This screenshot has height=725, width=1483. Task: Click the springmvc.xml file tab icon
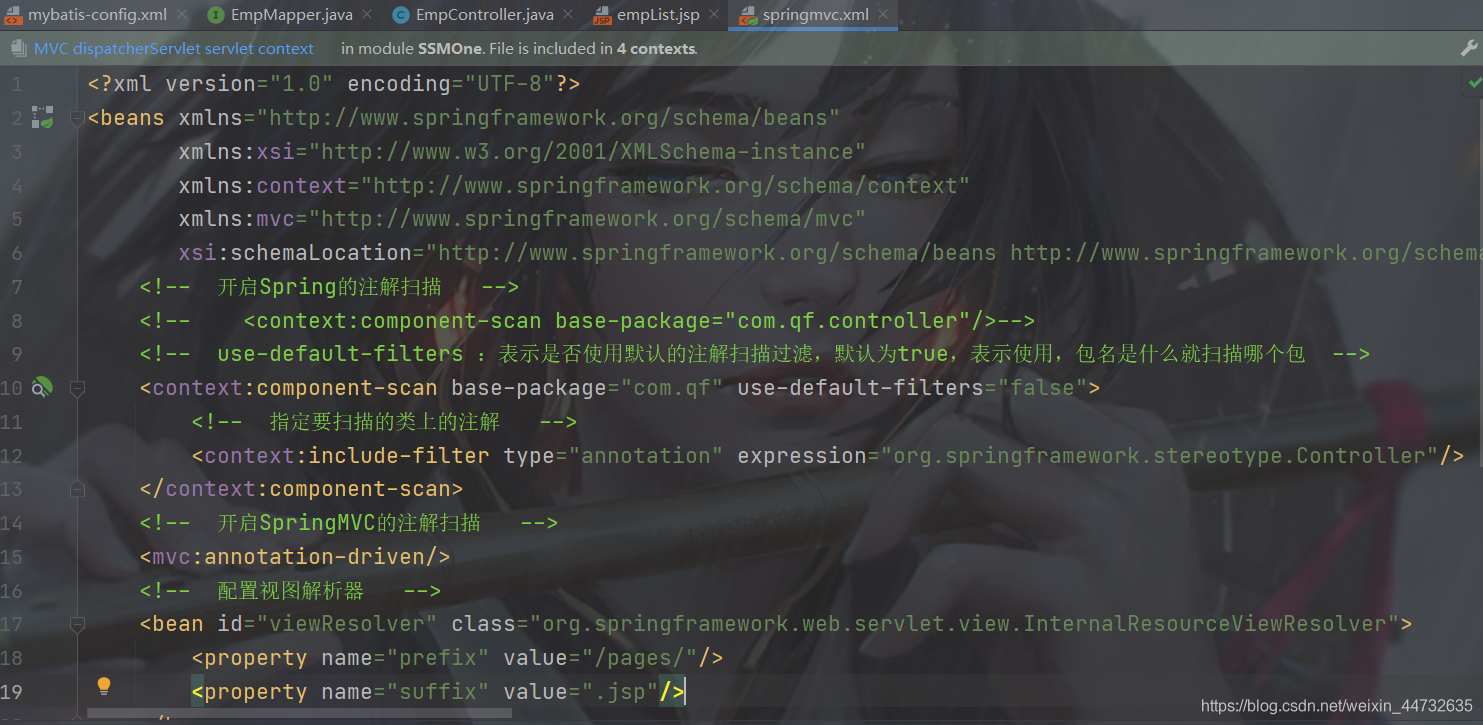(x=748, y=15)
